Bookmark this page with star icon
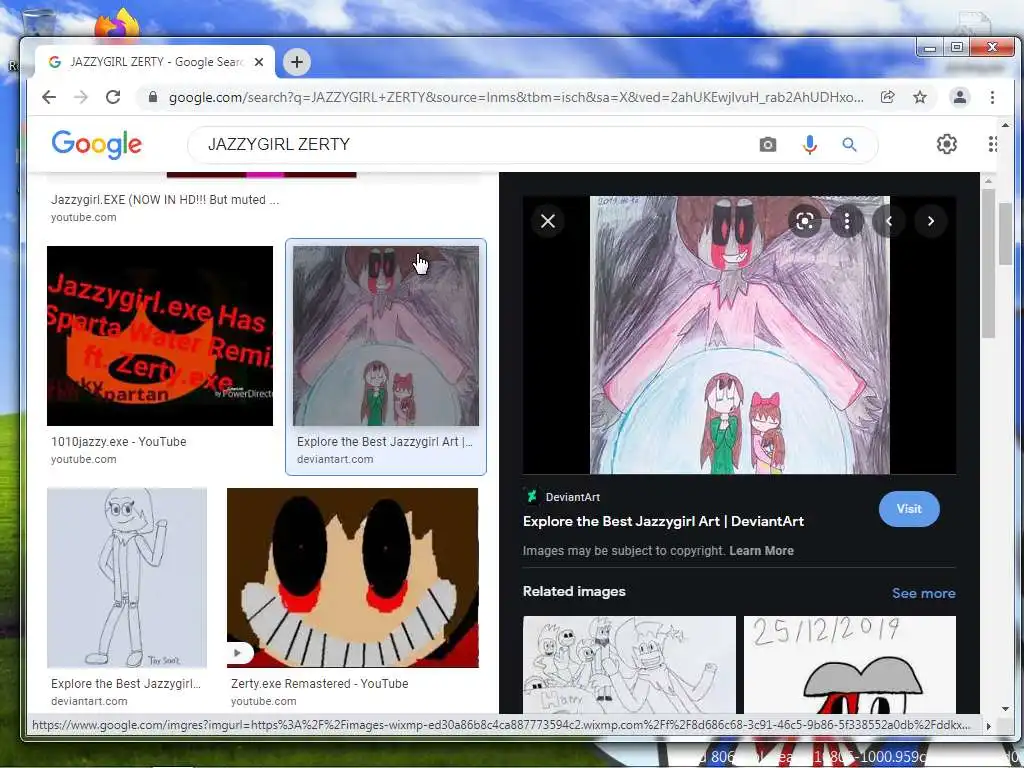1024x768 pixels. click(920, 97)
